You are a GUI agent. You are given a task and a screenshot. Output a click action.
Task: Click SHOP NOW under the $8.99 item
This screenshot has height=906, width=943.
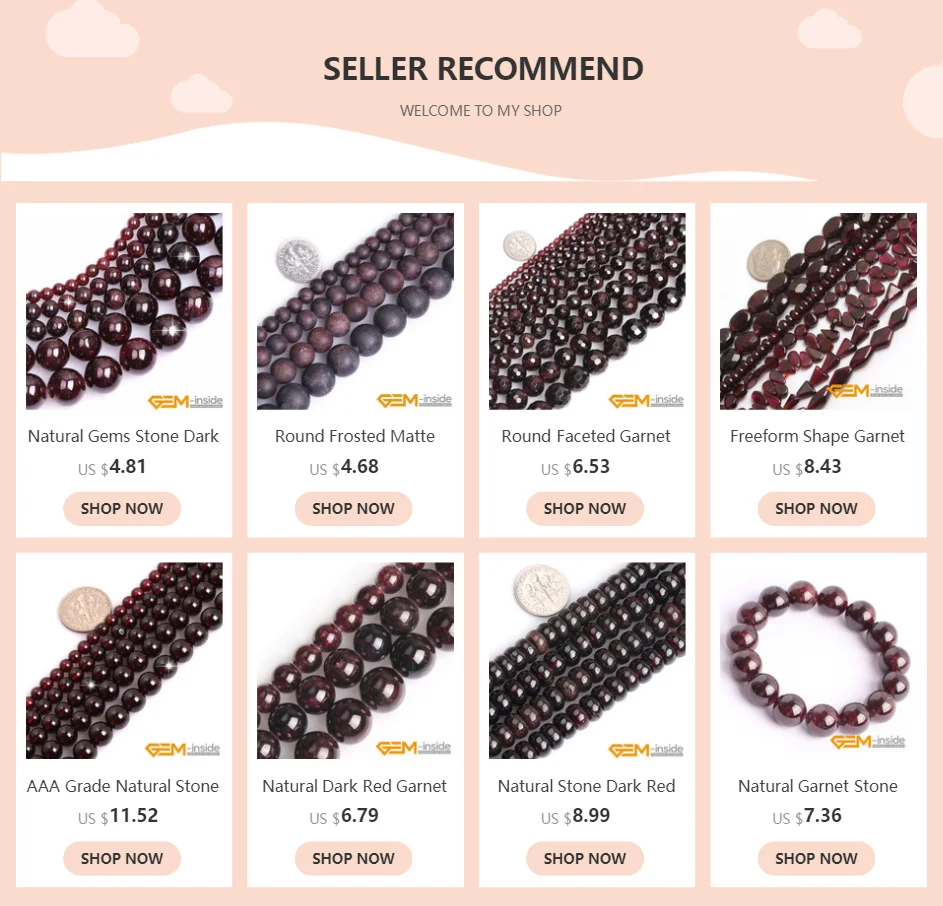[585, 858]
